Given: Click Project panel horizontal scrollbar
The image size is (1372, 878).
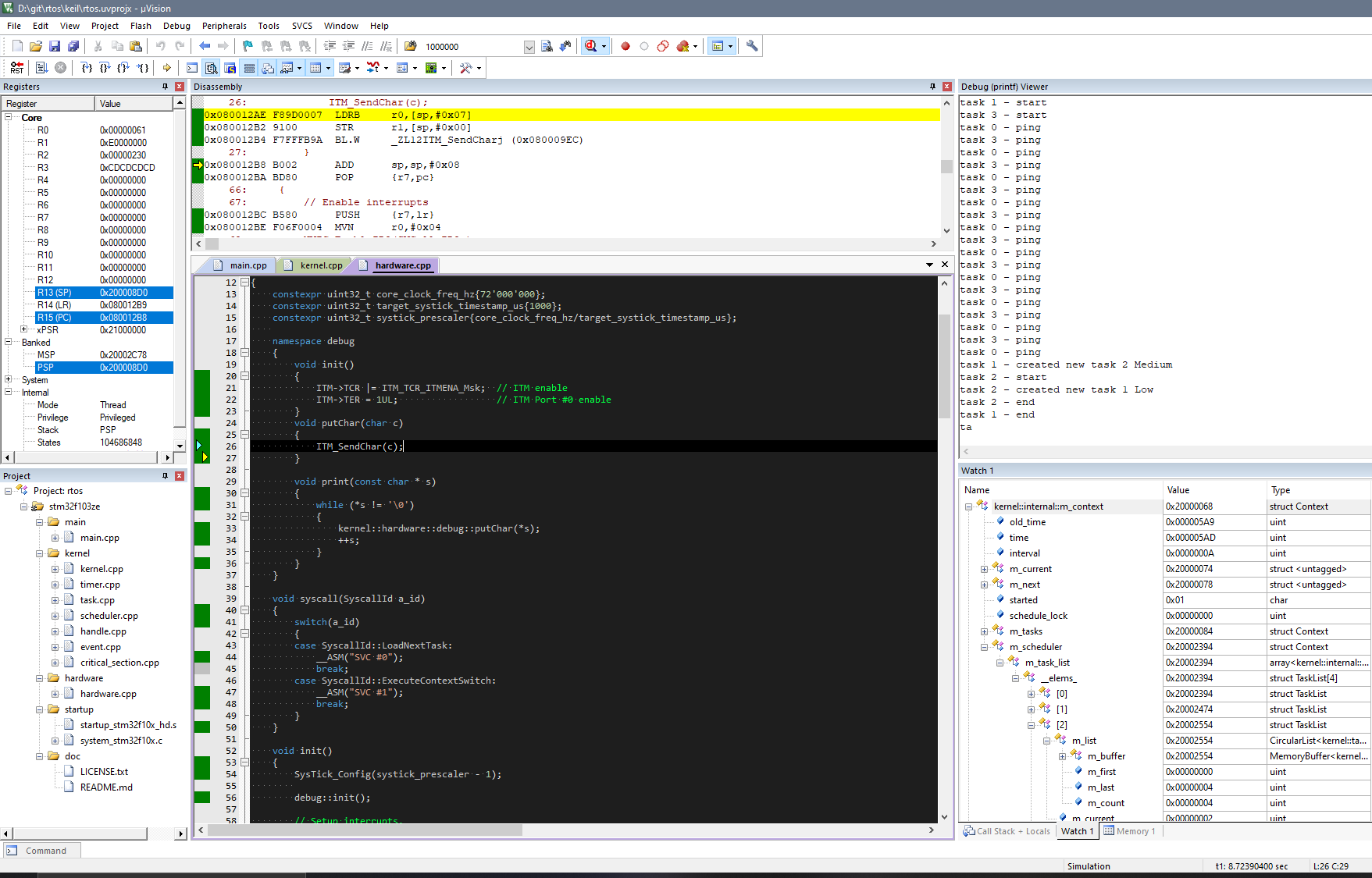Looking at the screenshot, I should [80, 834].
